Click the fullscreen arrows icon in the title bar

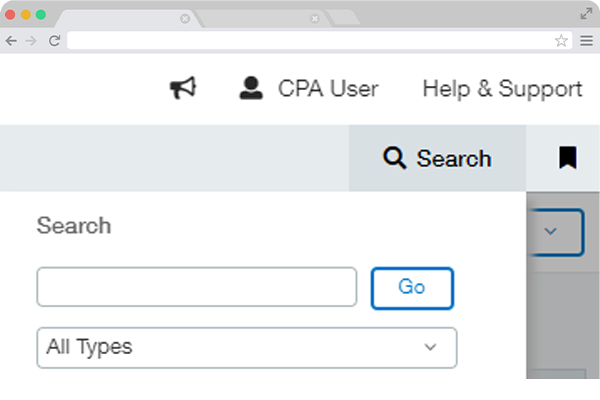point(586,13)
